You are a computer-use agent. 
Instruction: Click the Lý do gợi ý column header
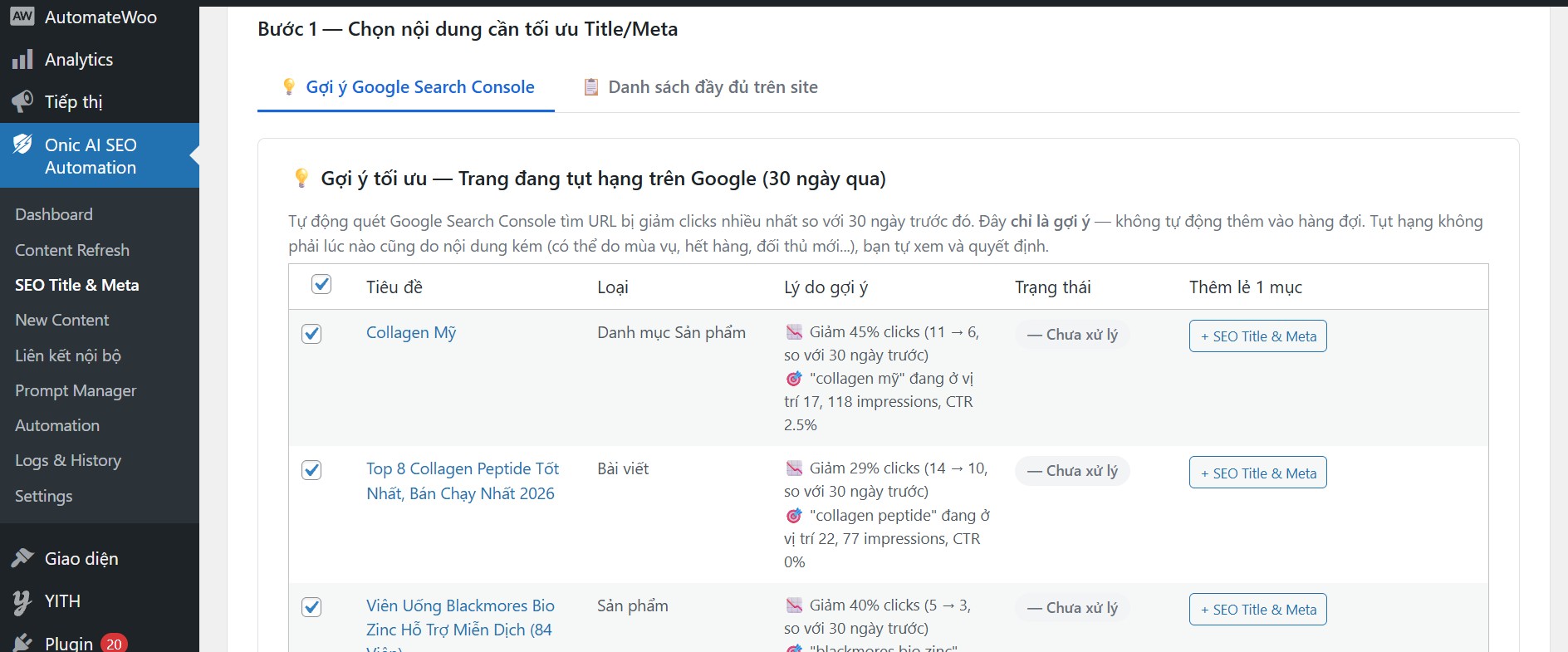[826, 287]
